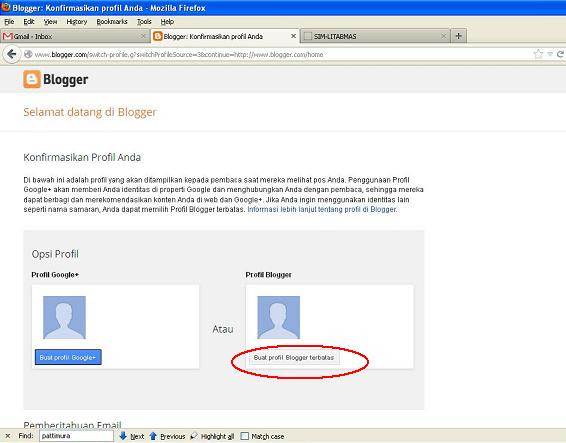Open the history dropdown arrow in address bar

[x=550, y=55]
